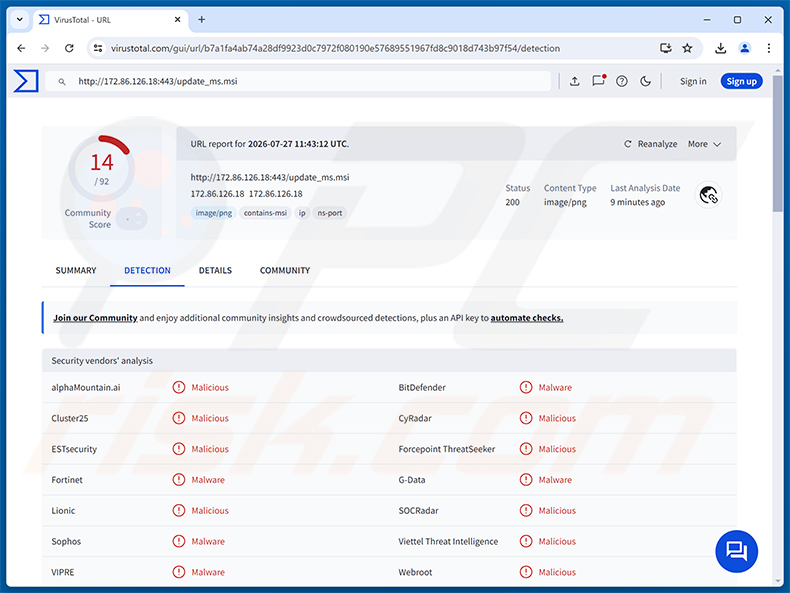The width and height of the screenshot is (790, 593).
Task: Click the Join our Community link
Action: click(x=95, y=318)
